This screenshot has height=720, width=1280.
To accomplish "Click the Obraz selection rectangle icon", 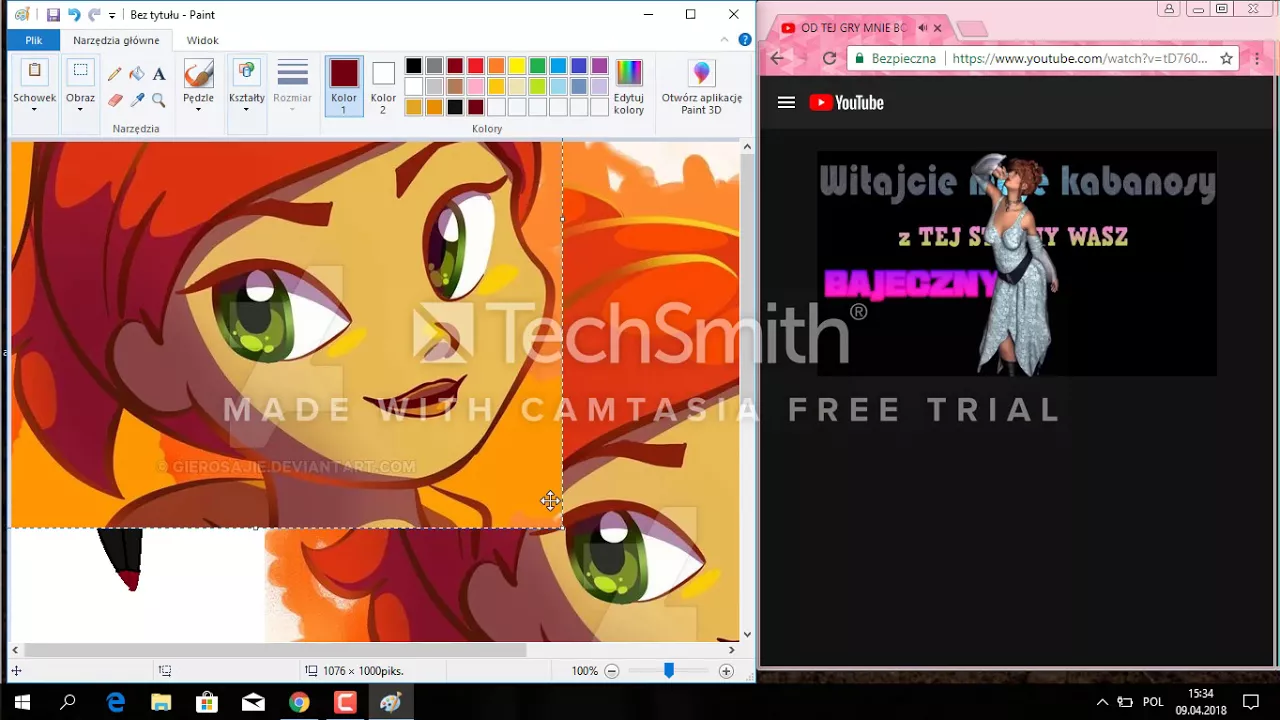I will click(x=80, y=72).
